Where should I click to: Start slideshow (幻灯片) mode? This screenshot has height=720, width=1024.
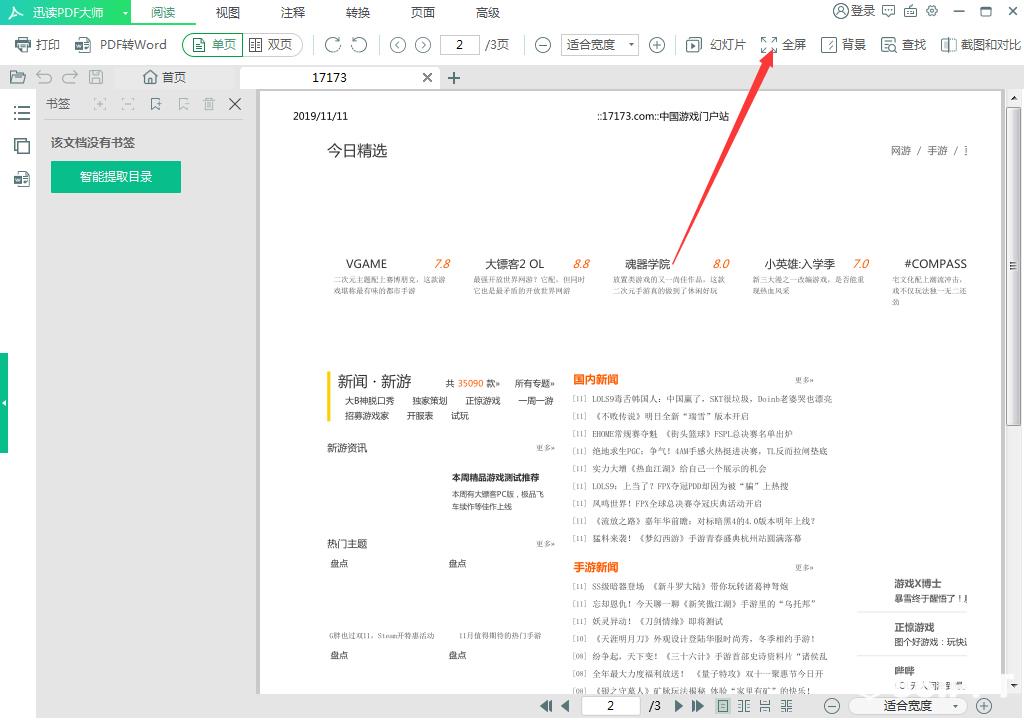pyautogui.click(x=716, y=44)
